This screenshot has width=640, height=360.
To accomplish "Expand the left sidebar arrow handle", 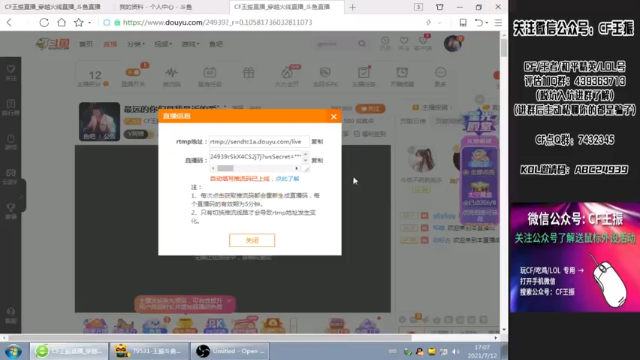I will [22, 196].
